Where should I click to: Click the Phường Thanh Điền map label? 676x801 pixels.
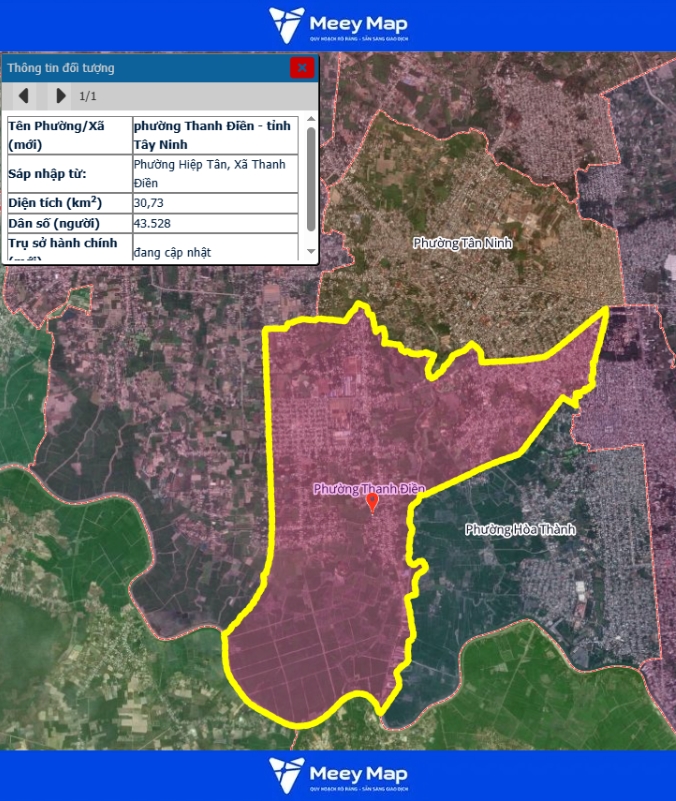[369, 488]
